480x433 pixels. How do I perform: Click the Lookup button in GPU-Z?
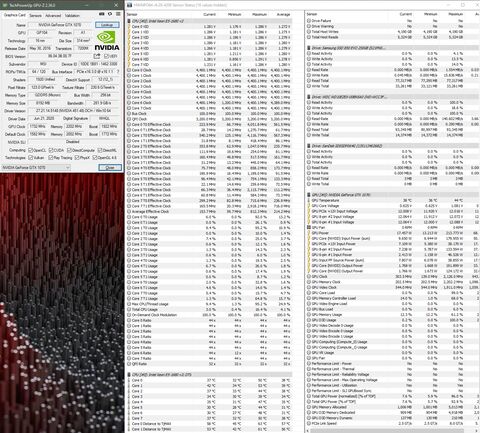coord(107,25)
